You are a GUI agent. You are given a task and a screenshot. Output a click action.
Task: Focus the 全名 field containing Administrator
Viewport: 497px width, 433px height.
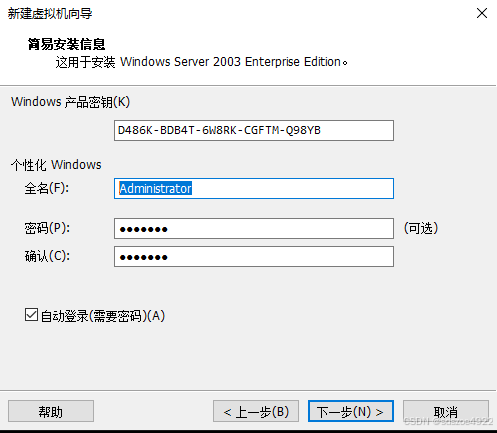pyautogui.click(x=254, y=188)
